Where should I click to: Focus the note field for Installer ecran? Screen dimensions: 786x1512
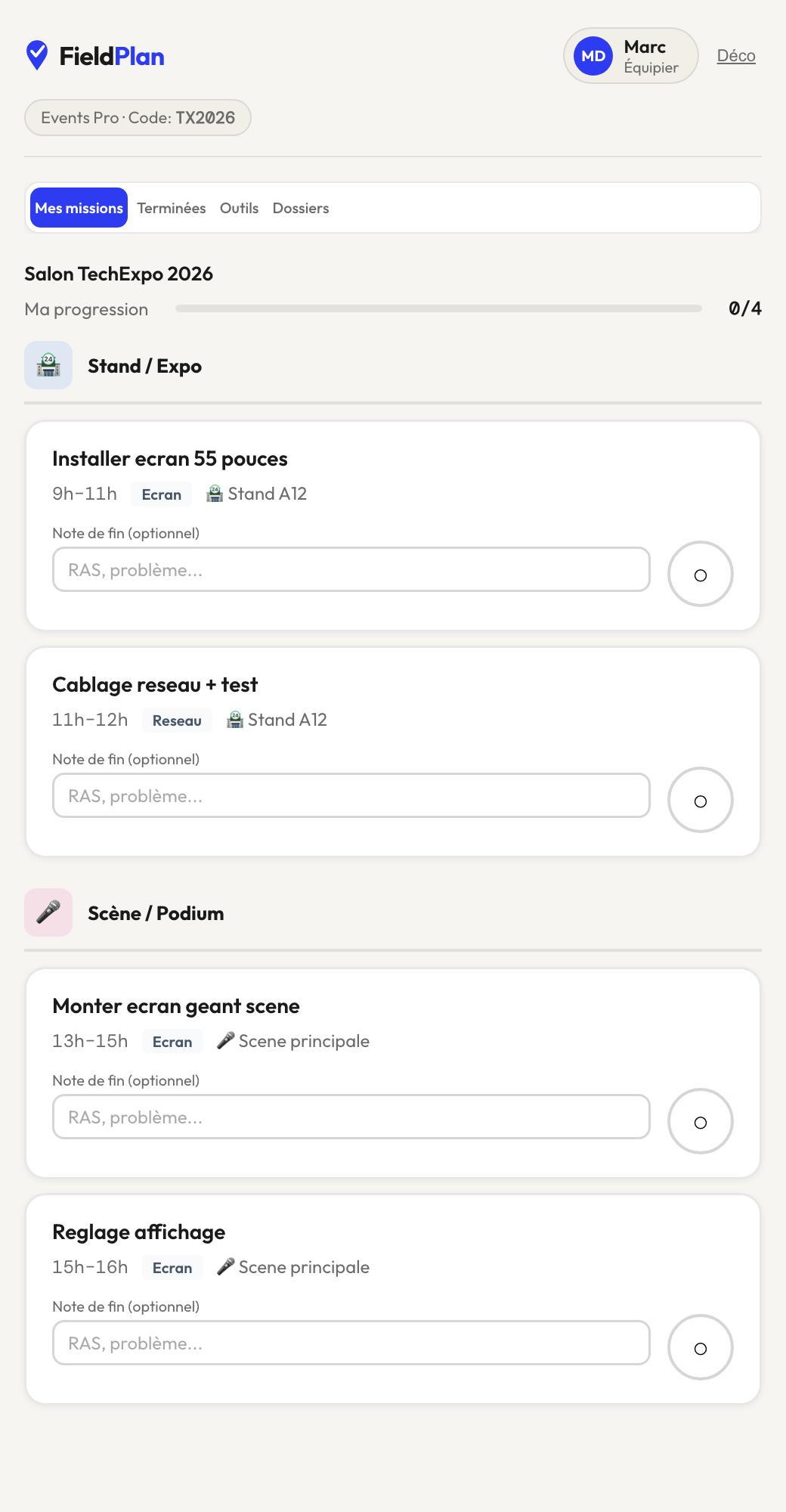[351, 569]
